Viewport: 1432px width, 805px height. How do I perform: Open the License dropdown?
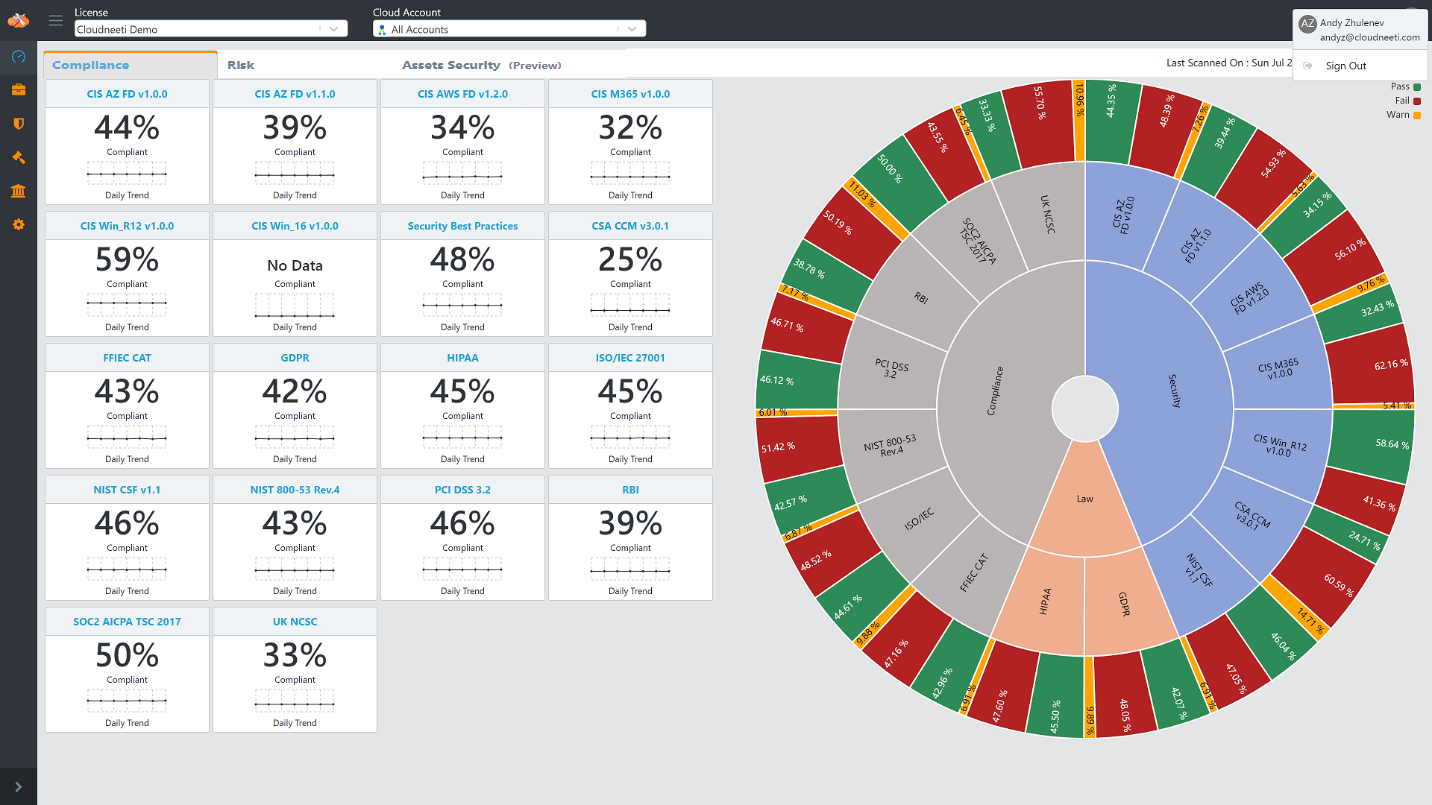(x=211, y=29)
